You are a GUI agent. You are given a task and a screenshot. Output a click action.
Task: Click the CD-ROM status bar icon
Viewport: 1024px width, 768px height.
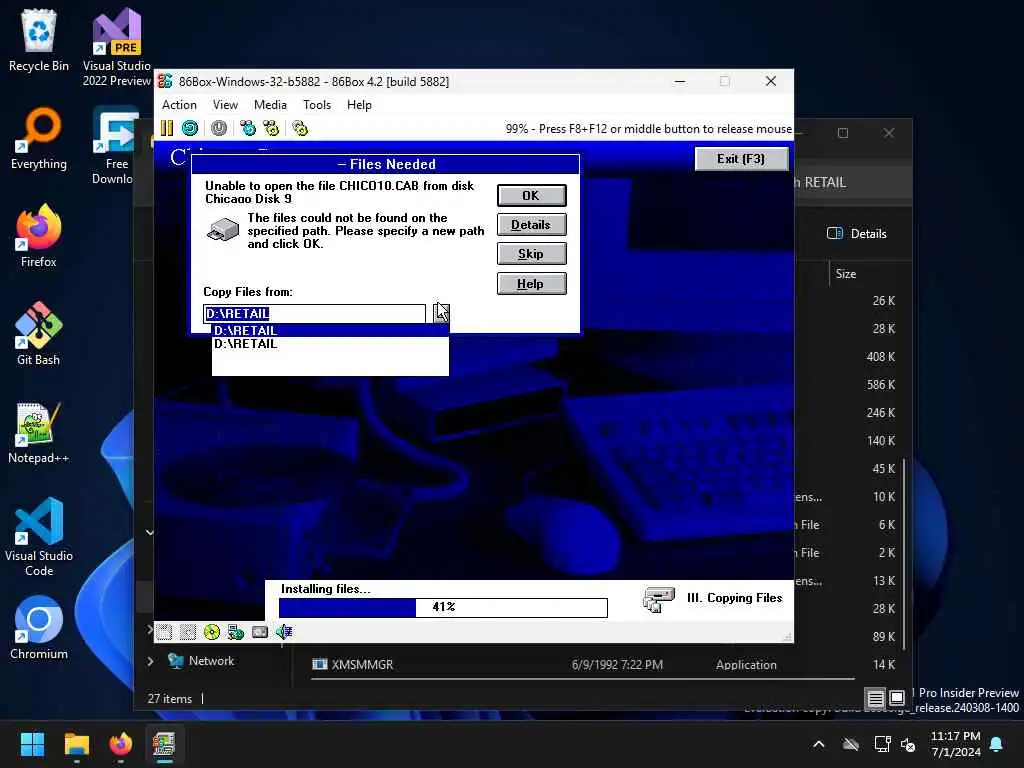[x=212, y=632]
